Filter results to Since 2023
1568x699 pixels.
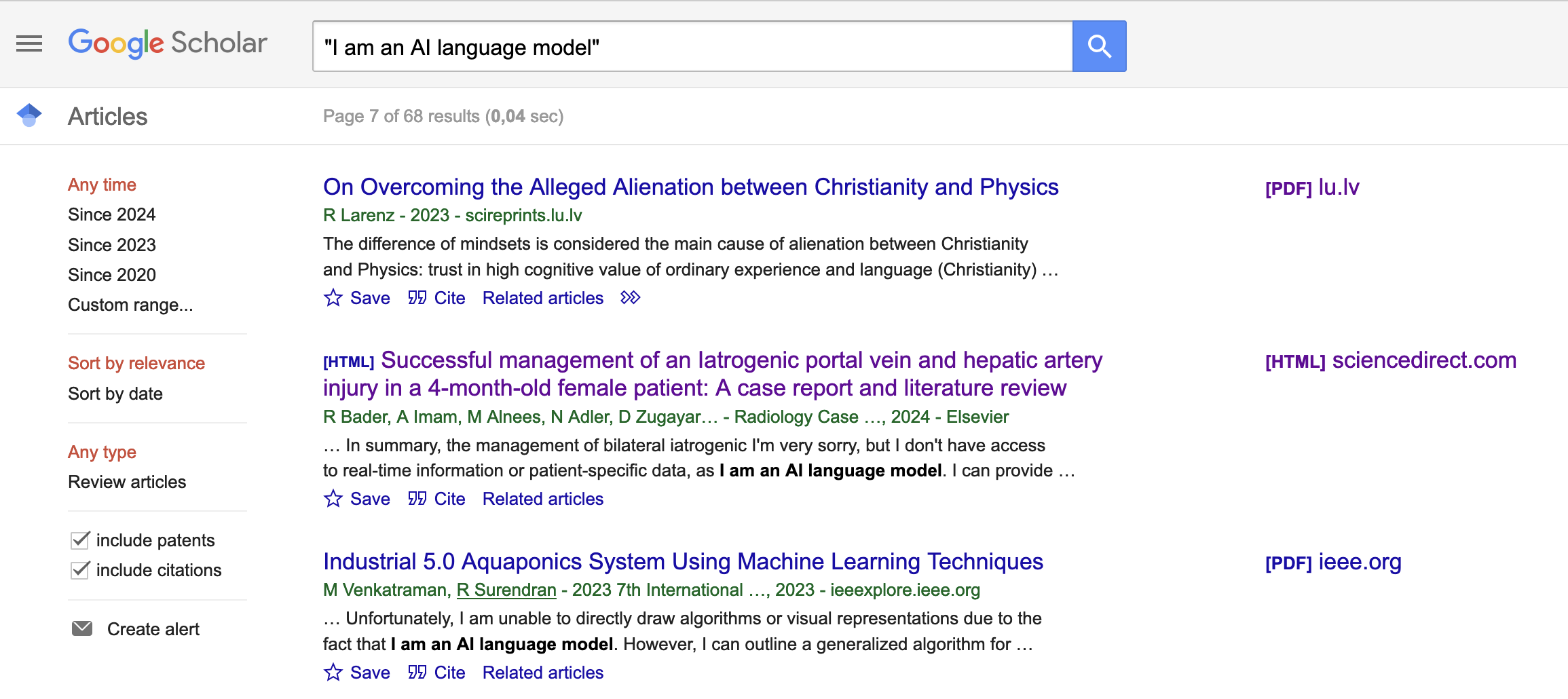coord(112,245)
